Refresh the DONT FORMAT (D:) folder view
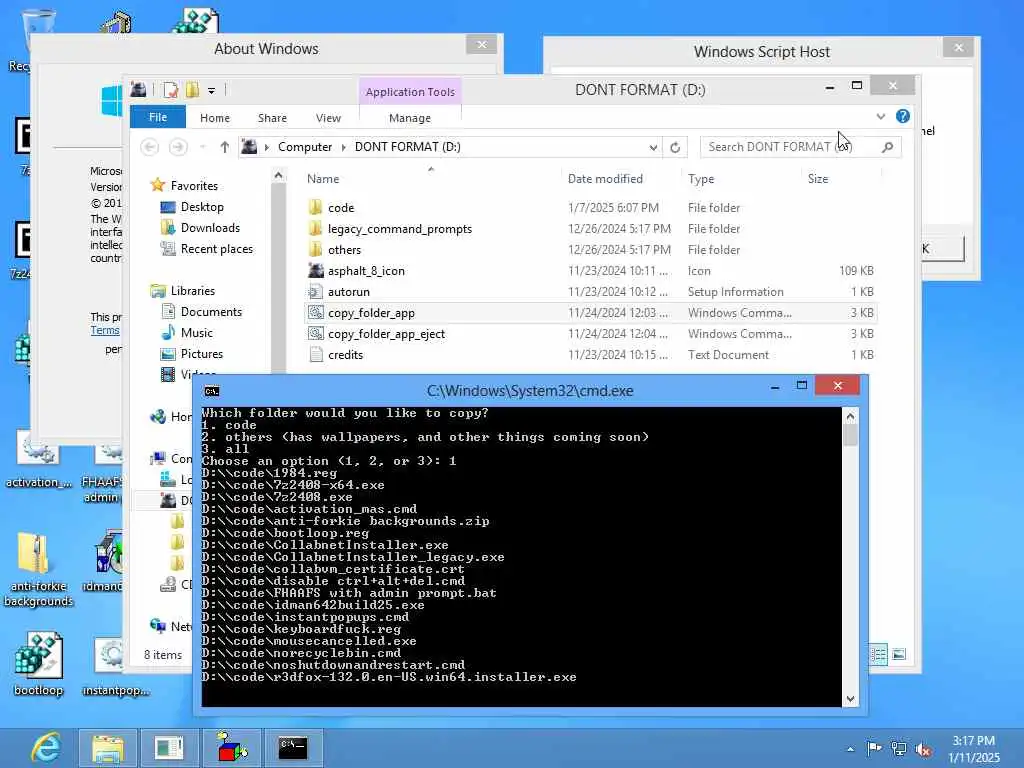Screen dimensions: 1024x768 coord(675,148)
